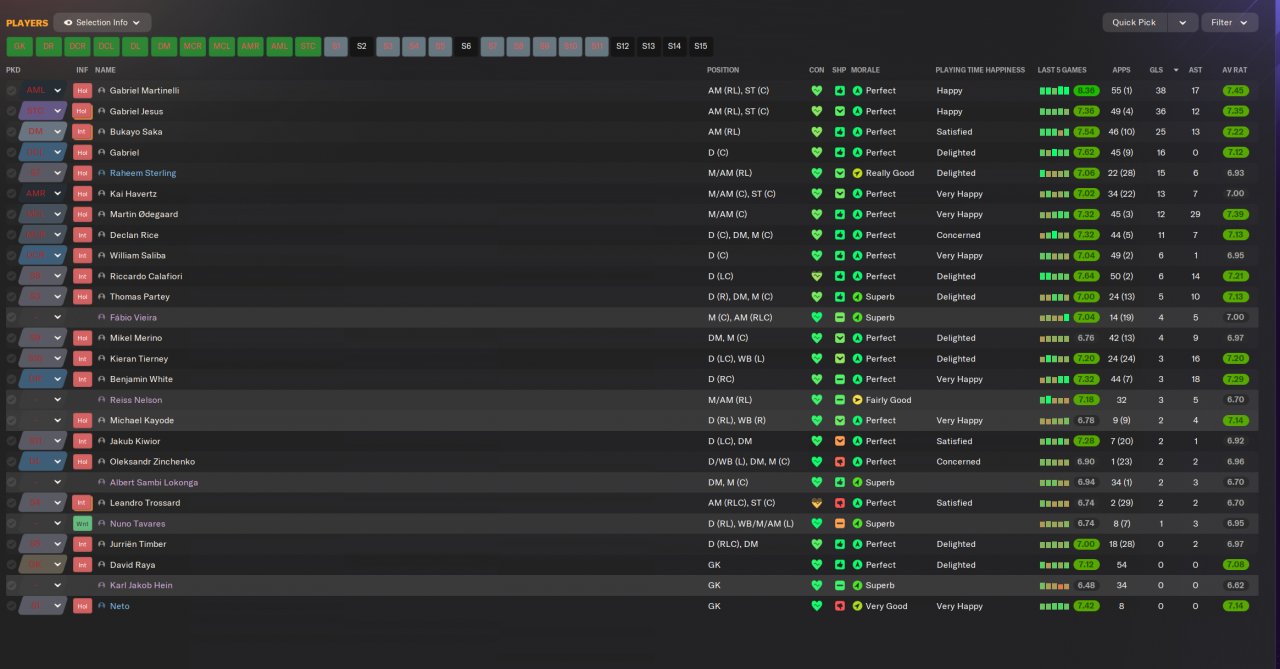Open Raheem Sterling's player profile link

point(143,173)
